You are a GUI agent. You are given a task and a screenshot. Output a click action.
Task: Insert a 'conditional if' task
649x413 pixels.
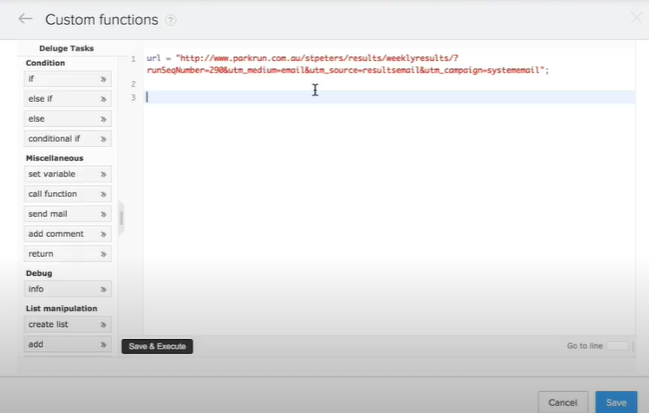click(x=67, y=139)
